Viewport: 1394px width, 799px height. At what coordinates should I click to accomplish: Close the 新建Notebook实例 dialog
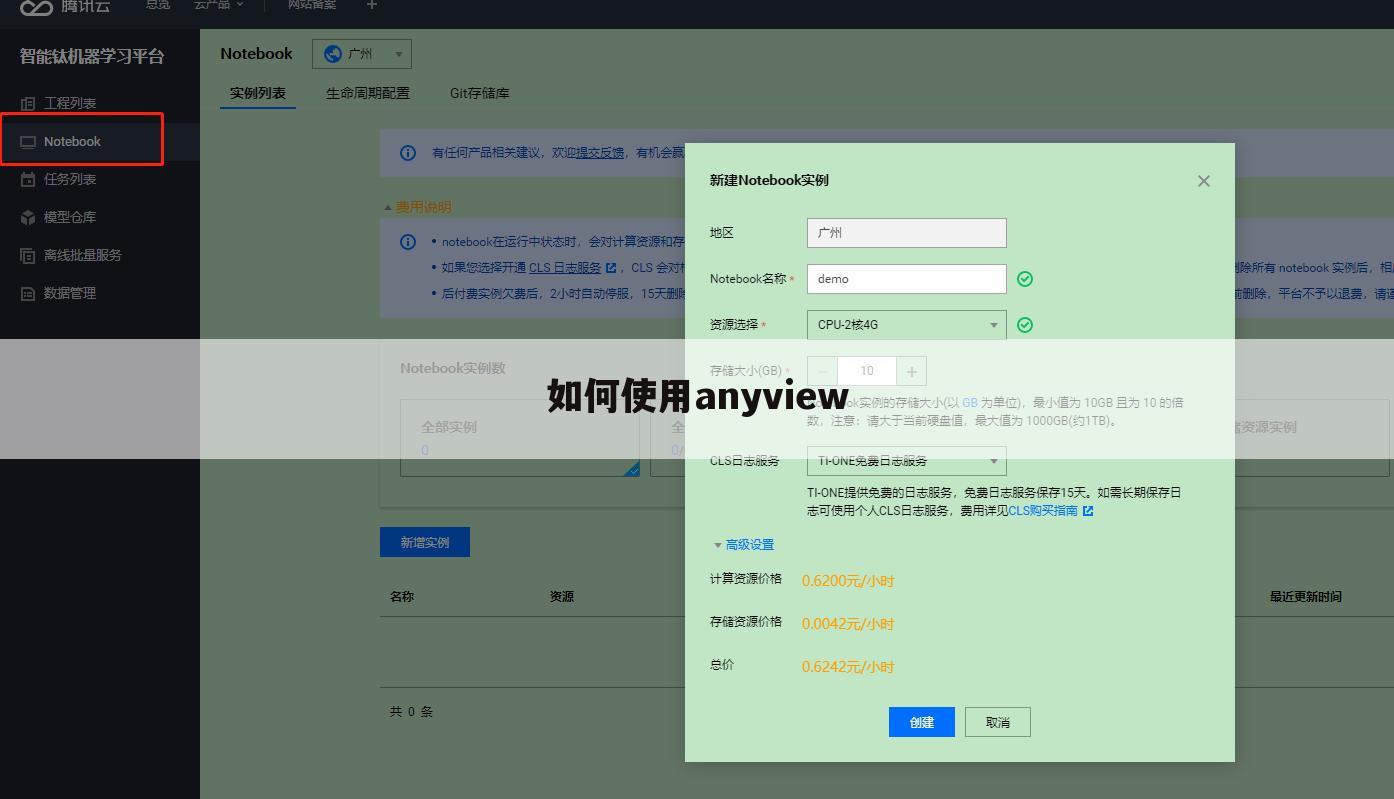[1204, 181]
